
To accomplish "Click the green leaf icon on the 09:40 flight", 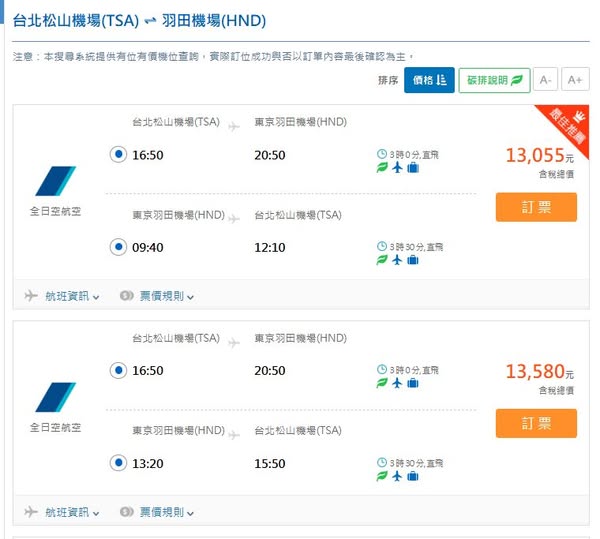I will point(381,261).
